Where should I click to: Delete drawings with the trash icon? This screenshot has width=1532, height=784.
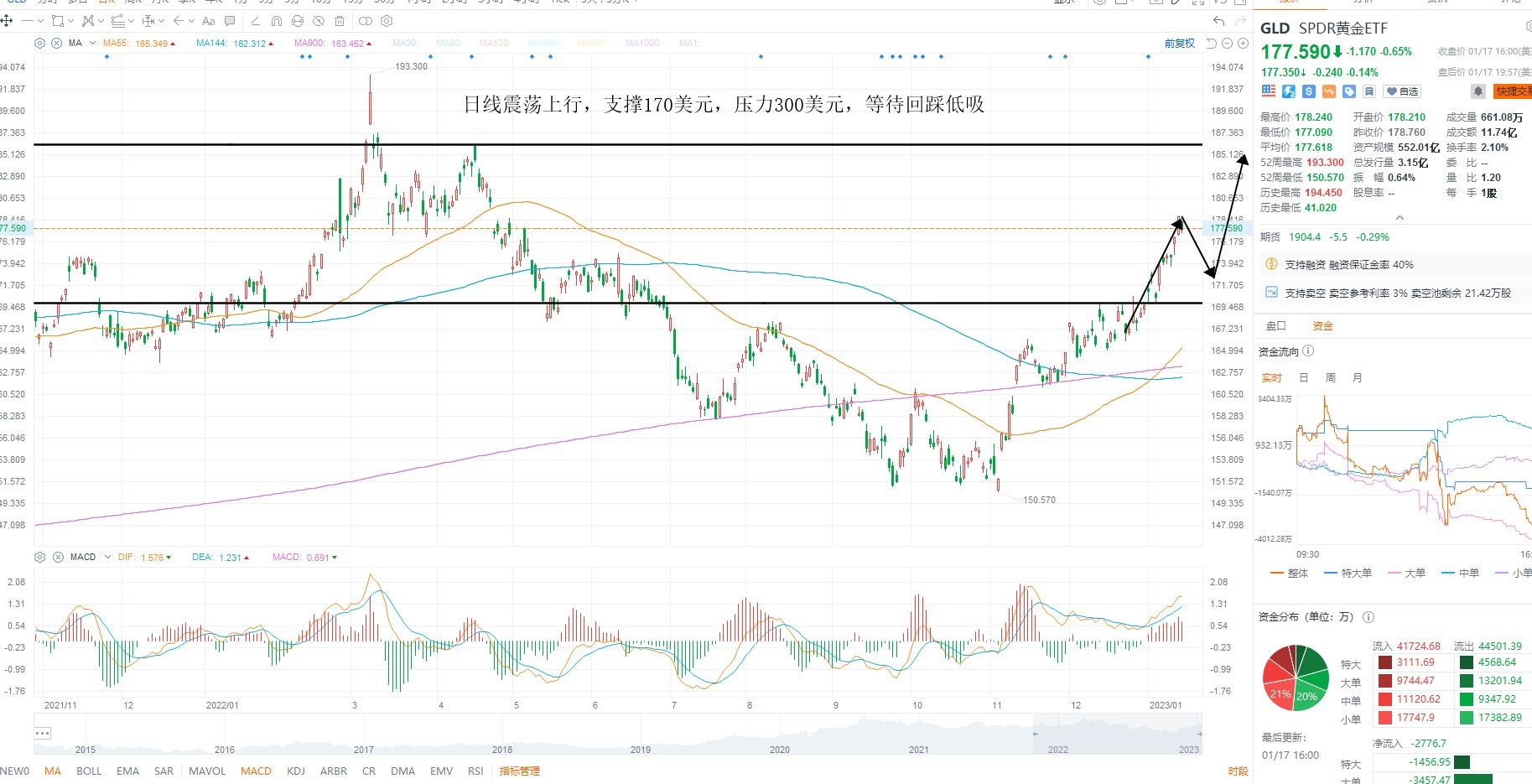[x=340, y=21]
